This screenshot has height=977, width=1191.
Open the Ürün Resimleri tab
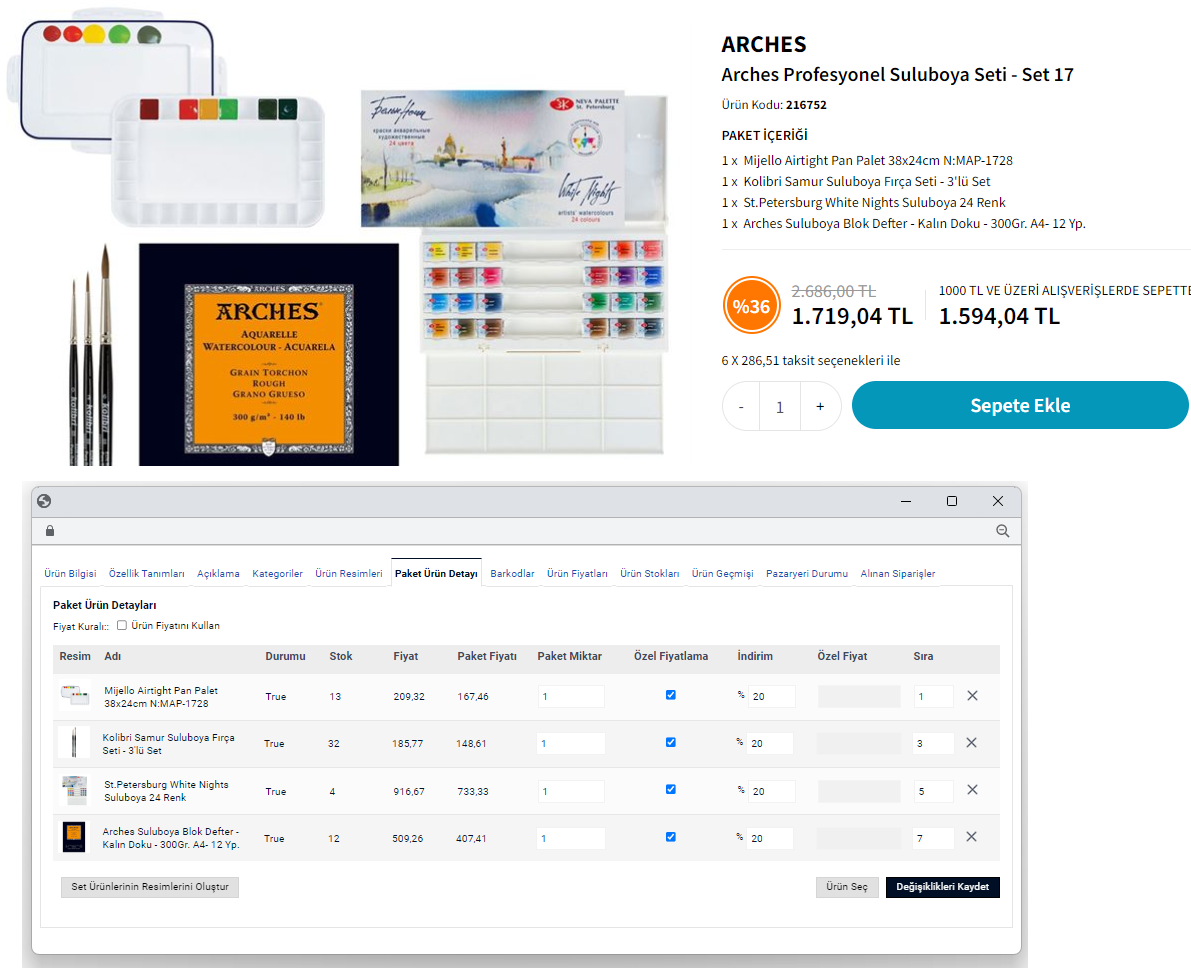349,574
